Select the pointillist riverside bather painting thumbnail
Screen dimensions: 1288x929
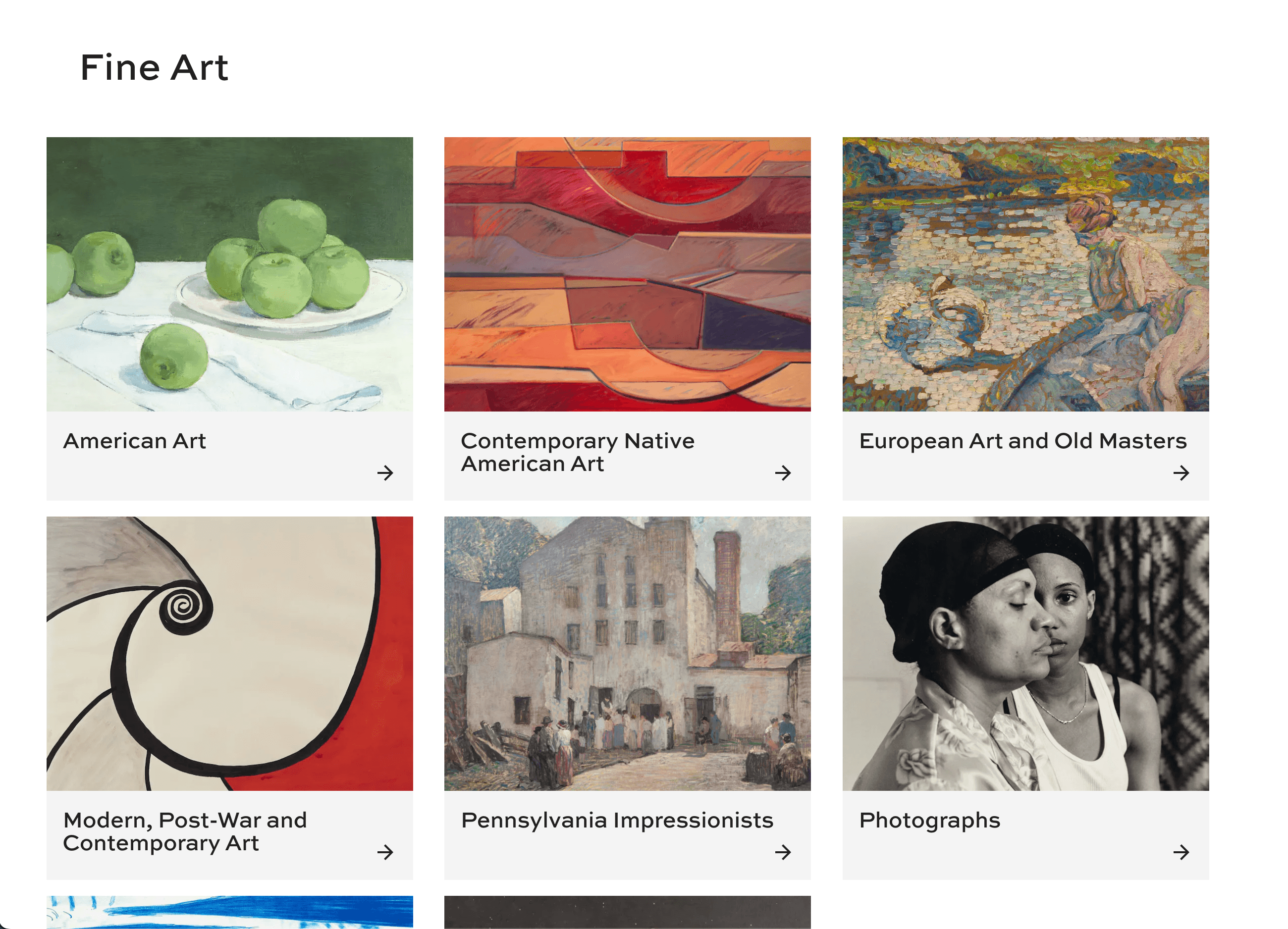coord(1025,274)
